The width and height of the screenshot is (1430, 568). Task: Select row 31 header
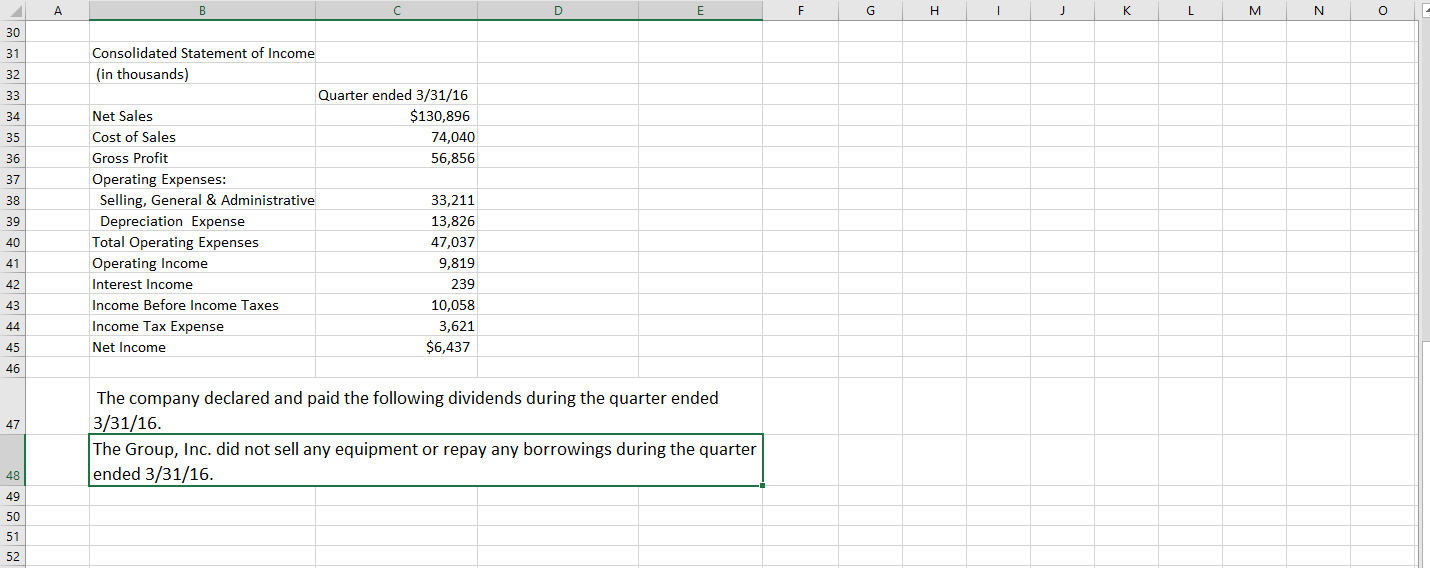pos(12,53)
